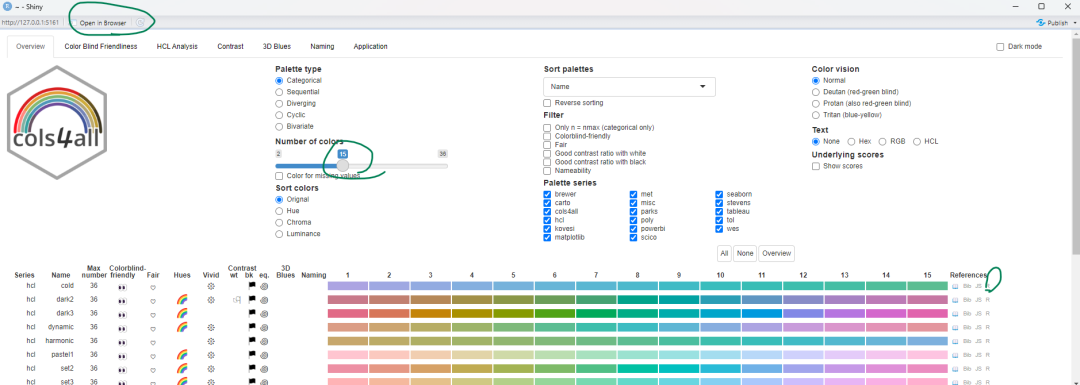Select the Diverging palette type
Screen dimensions: 1080x385
point(279,103)
